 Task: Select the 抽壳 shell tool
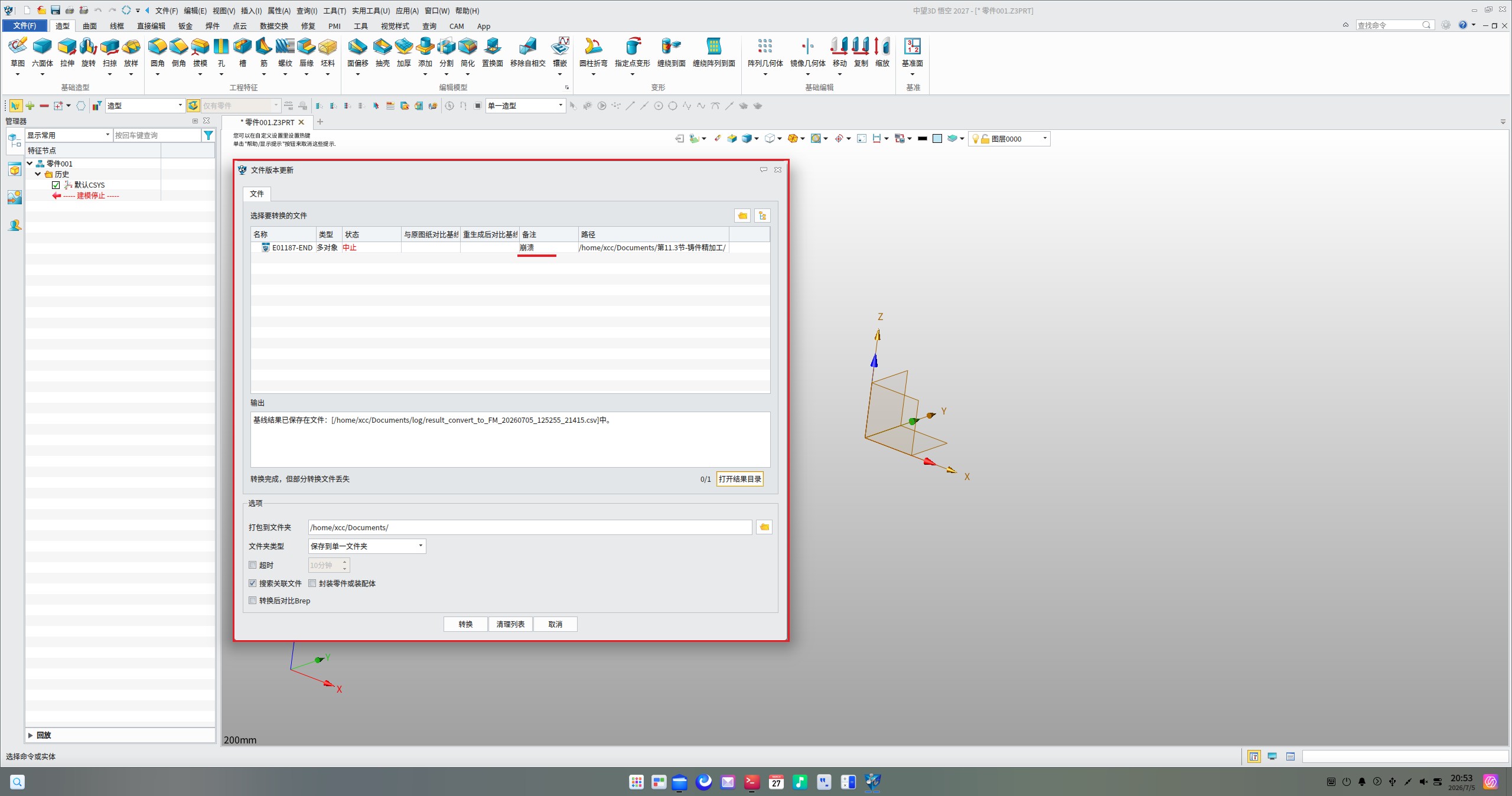pyautogui.click(x=383, y=52)
